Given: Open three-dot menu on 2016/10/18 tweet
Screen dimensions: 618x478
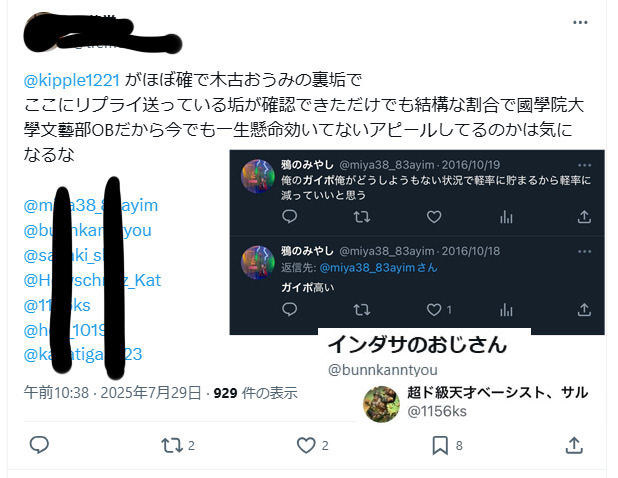Looking at the screenshot, I should (584, 251).
